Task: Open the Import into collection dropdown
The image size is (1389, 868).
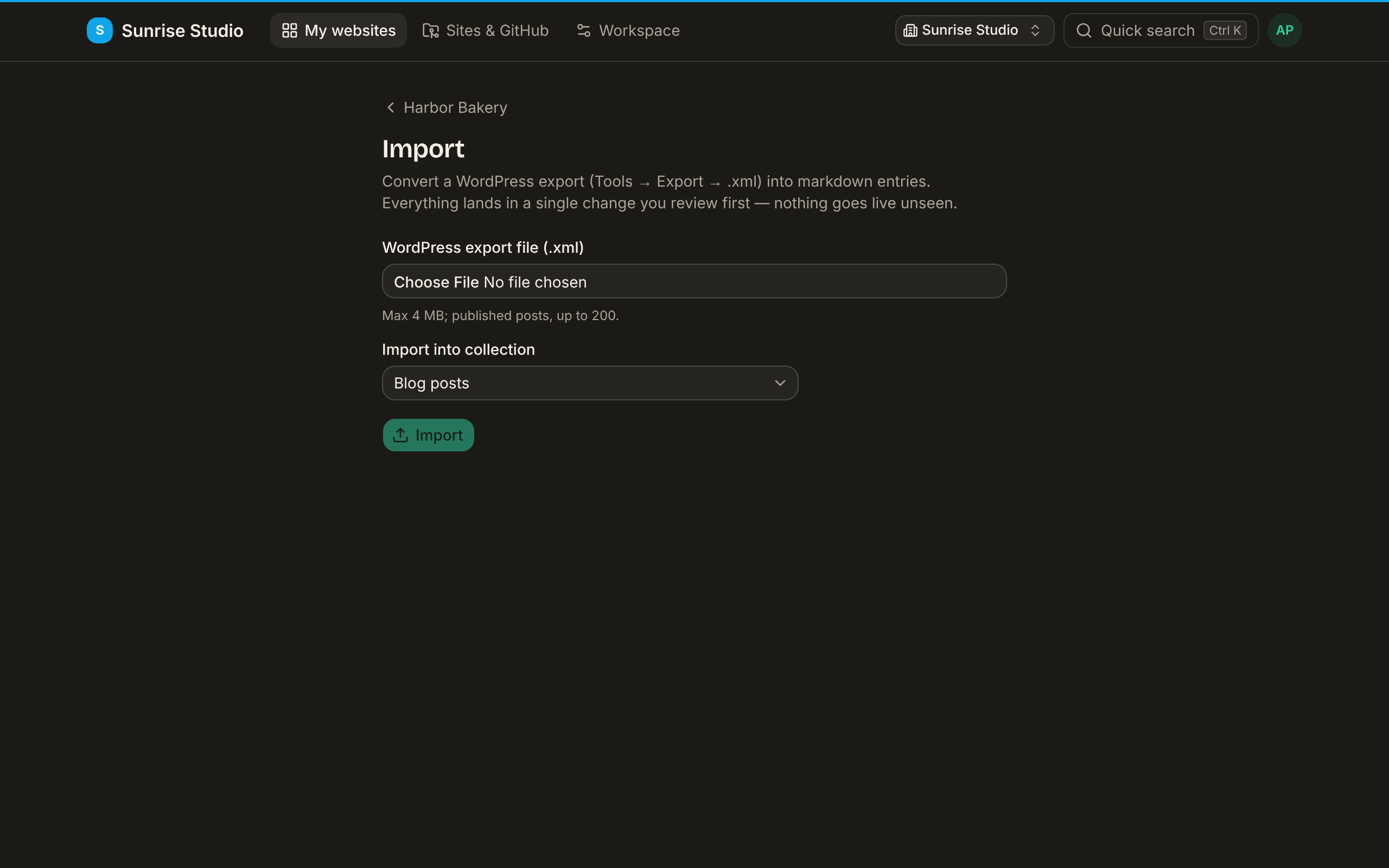Action: [590, 383]
